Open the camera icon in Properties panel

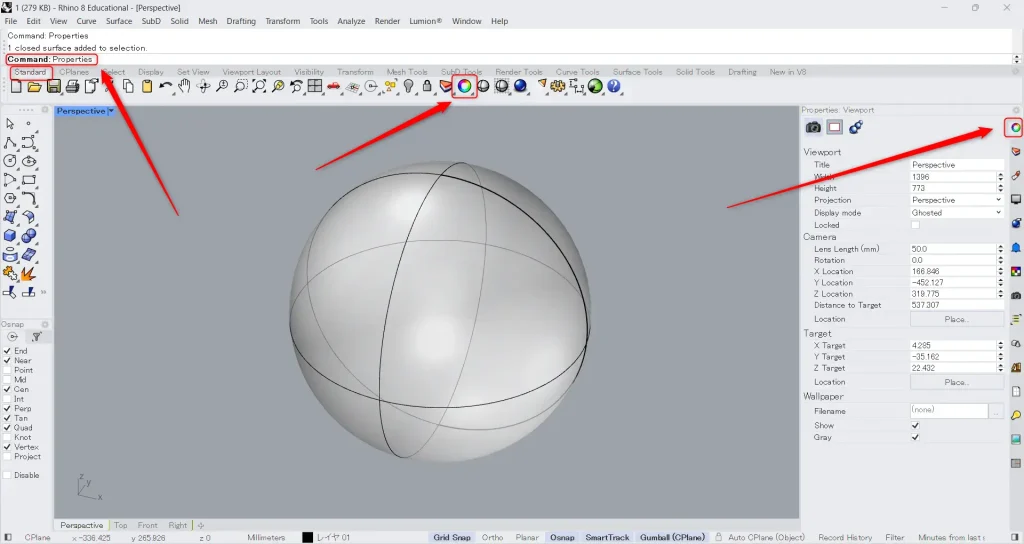point(813,127)
